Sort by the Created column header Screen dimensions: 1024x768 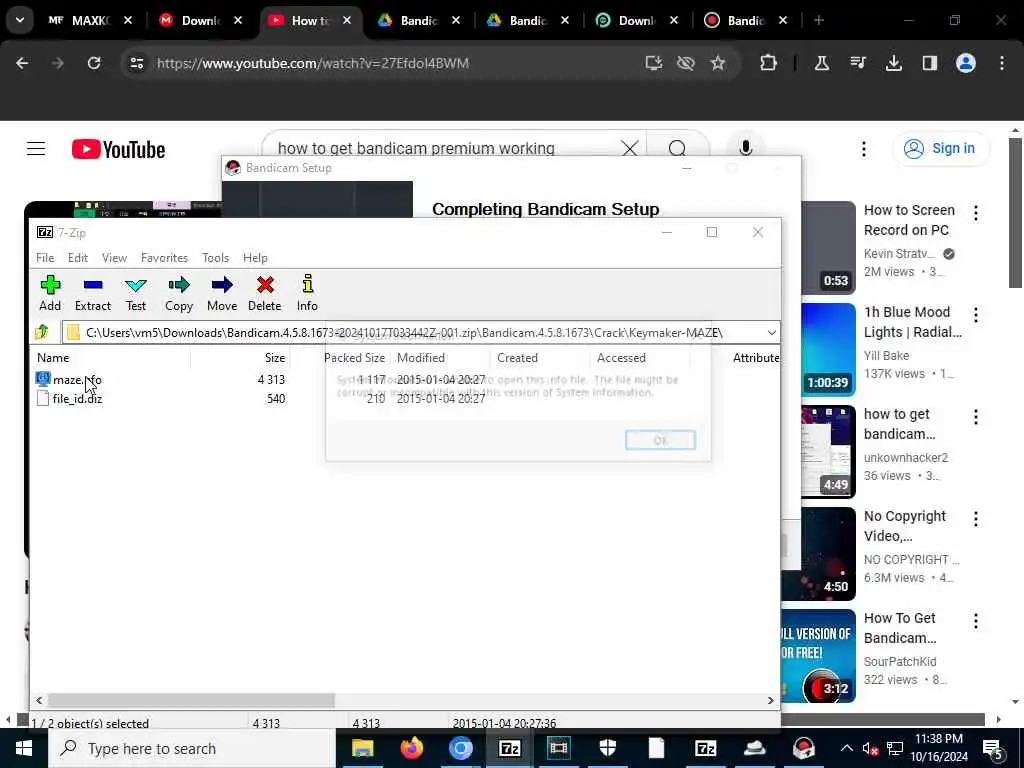pyautogui.click(x=517, y=358)
